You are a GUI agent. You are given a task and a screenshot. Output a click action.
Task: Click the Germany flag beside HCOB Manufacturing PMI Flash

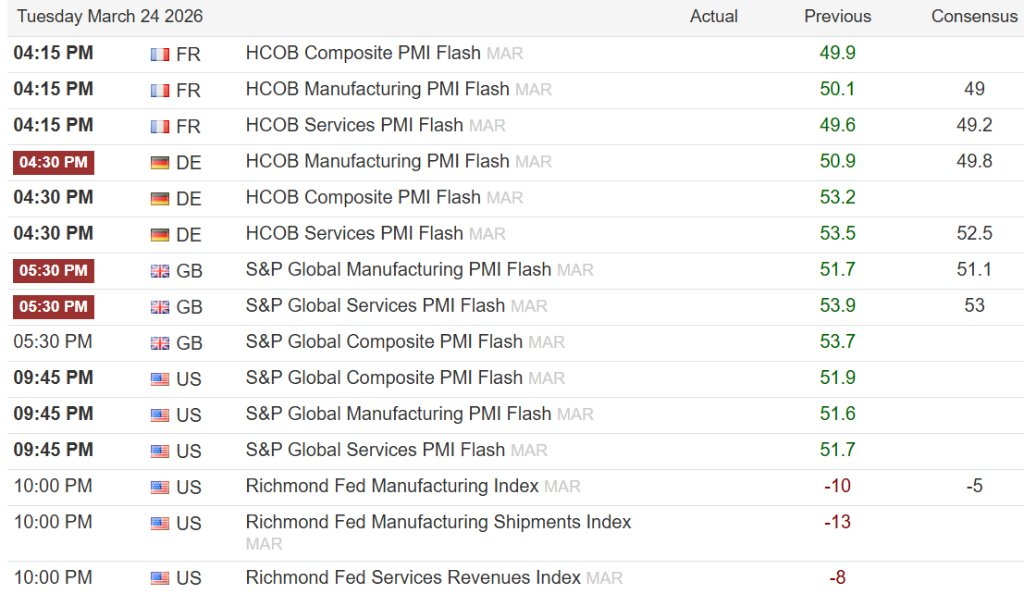click(160, 162)
